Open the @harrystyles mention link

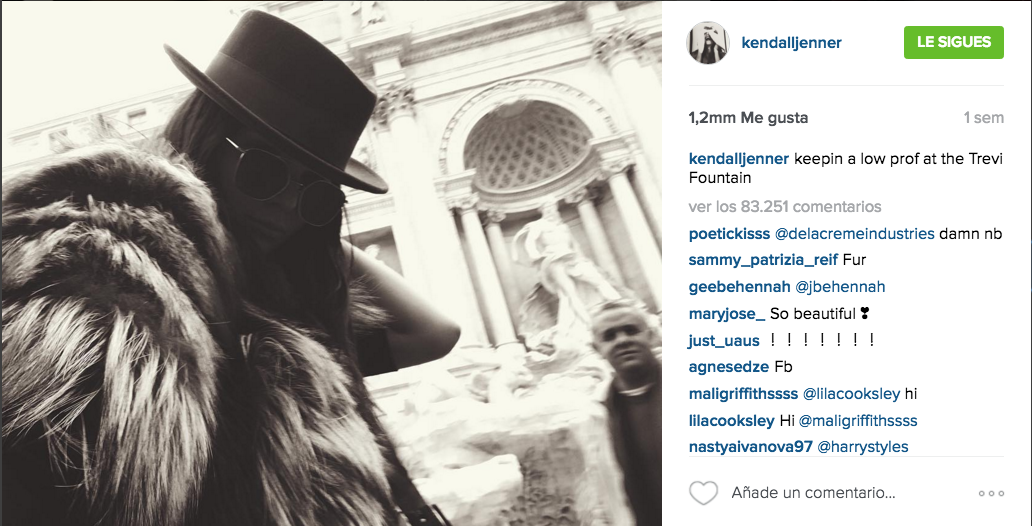[x=862, y=447]
